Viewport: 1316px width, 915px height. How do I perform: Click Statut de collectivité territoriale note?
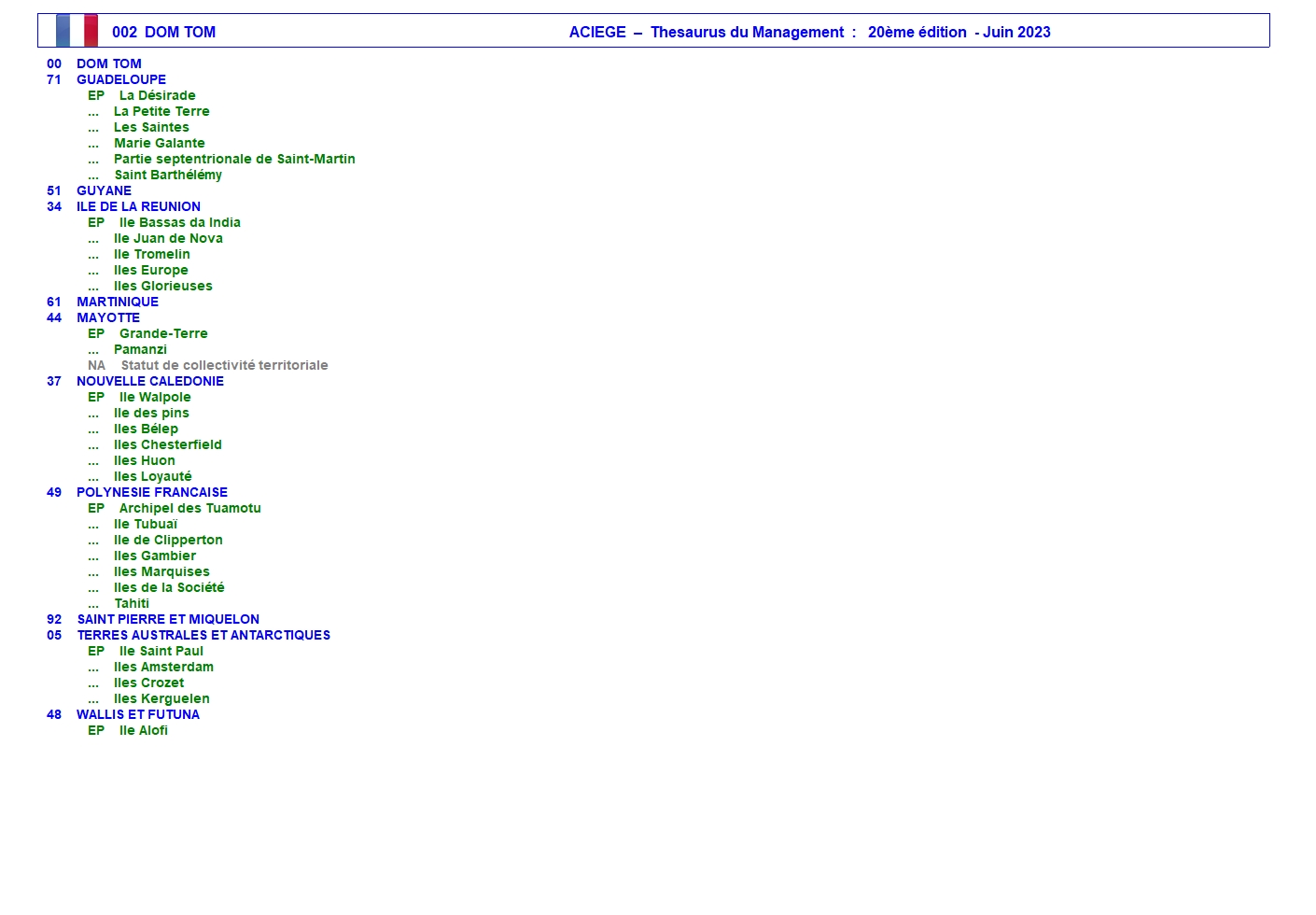(224, 365)
